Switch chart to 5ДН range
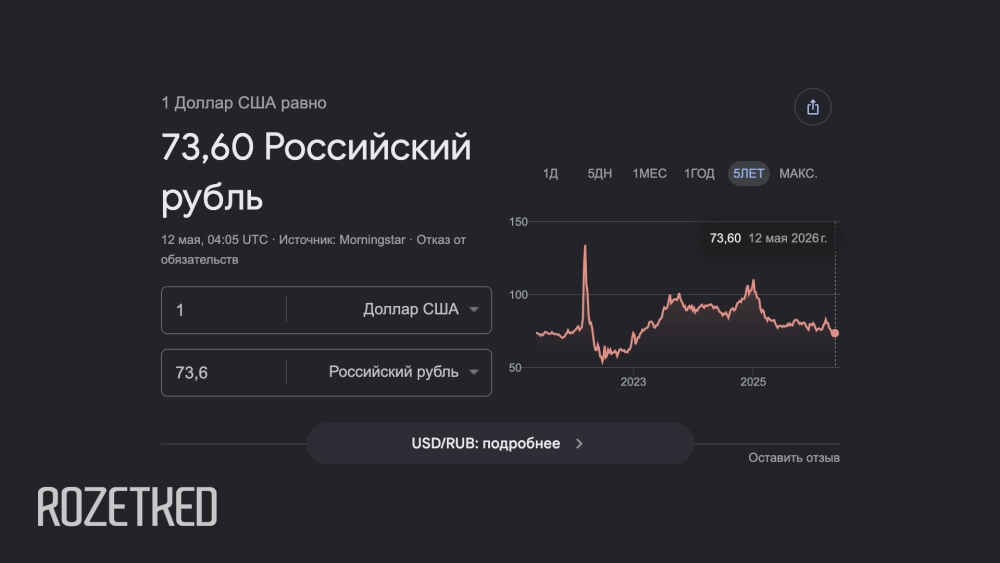1000x563 pixels. [599, 173]
